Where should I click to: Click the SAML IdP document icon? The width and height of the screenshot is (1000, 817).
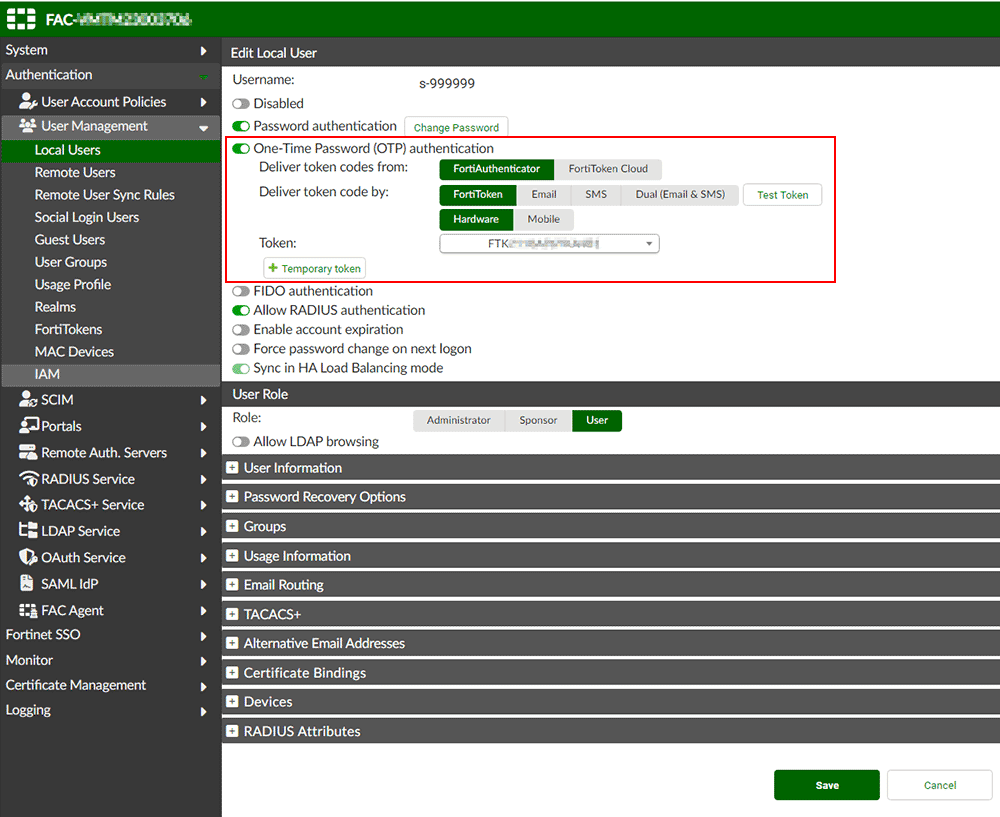tap(27, 583)
